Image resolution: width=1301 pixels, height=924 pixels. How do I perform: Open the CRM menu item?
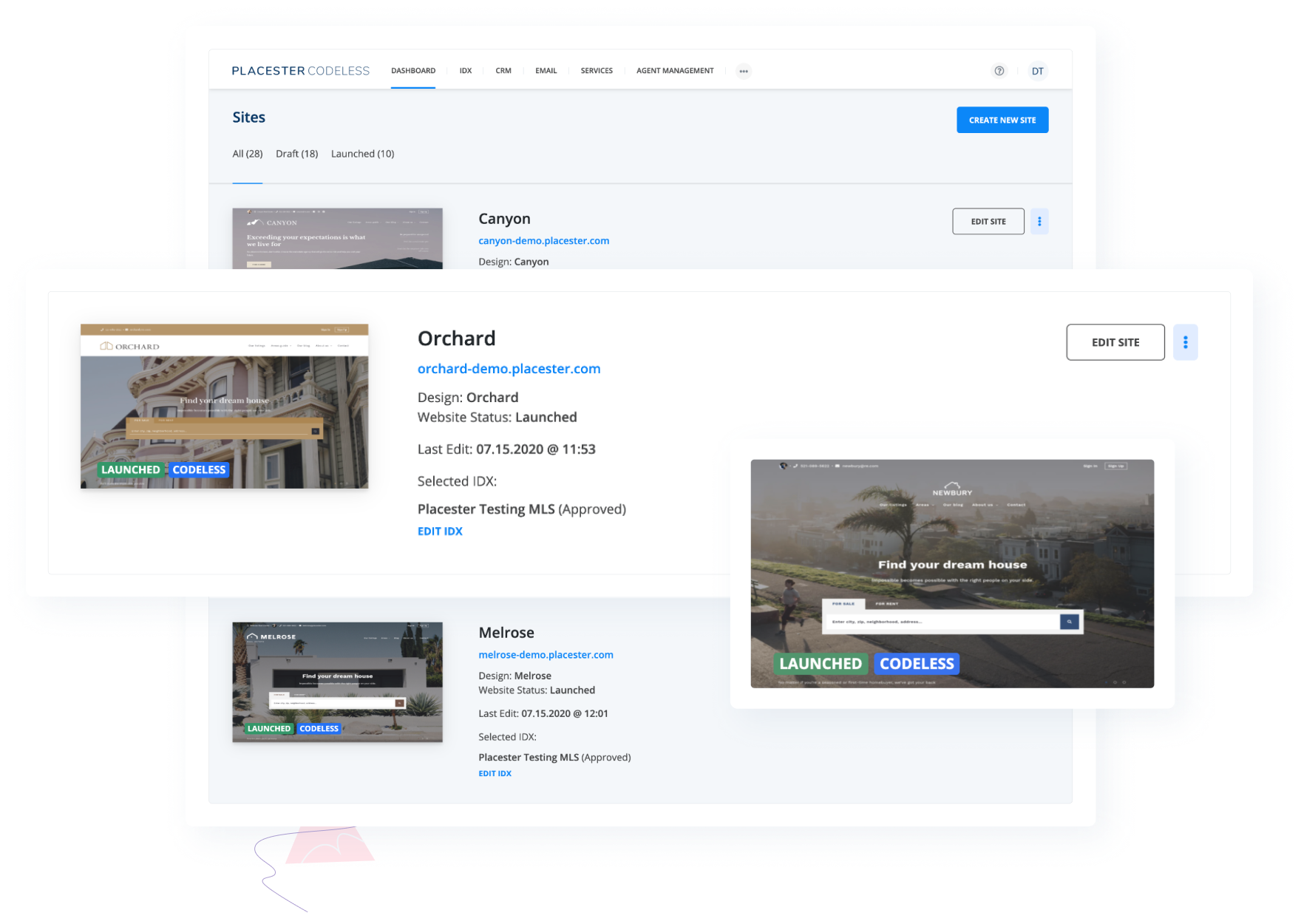click(x=503, y=71)
